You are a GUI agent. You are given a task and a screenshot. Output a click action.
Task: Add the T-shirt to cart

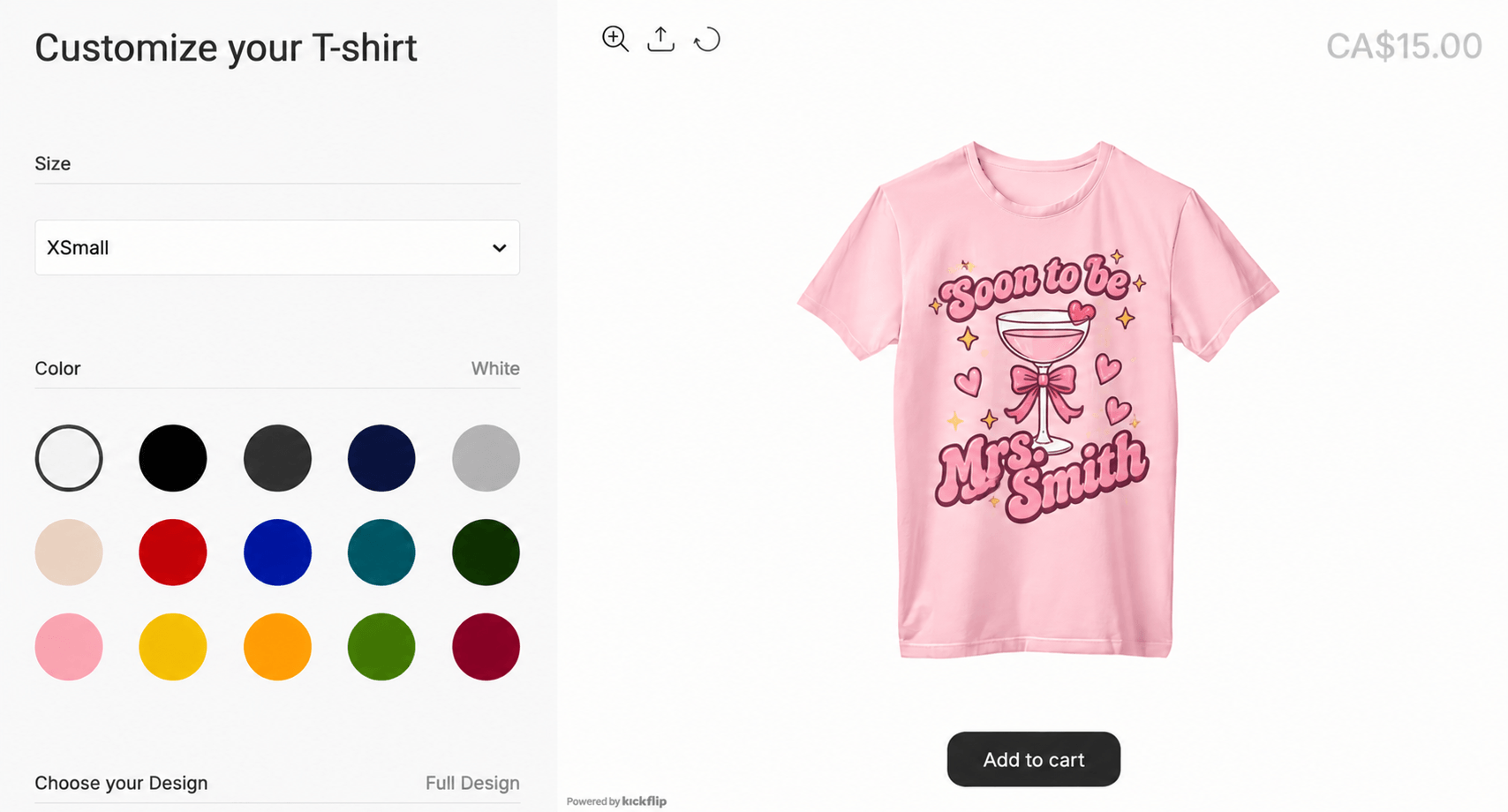coord(1034,759)
